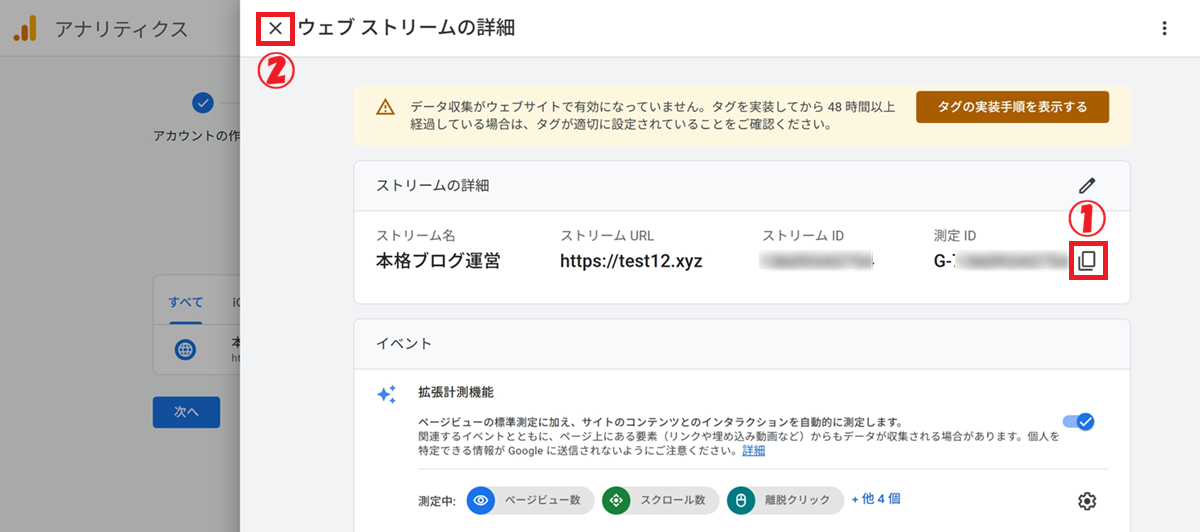
Task: Expand the + 他 4 個 measured events
Action: [882, 498]
